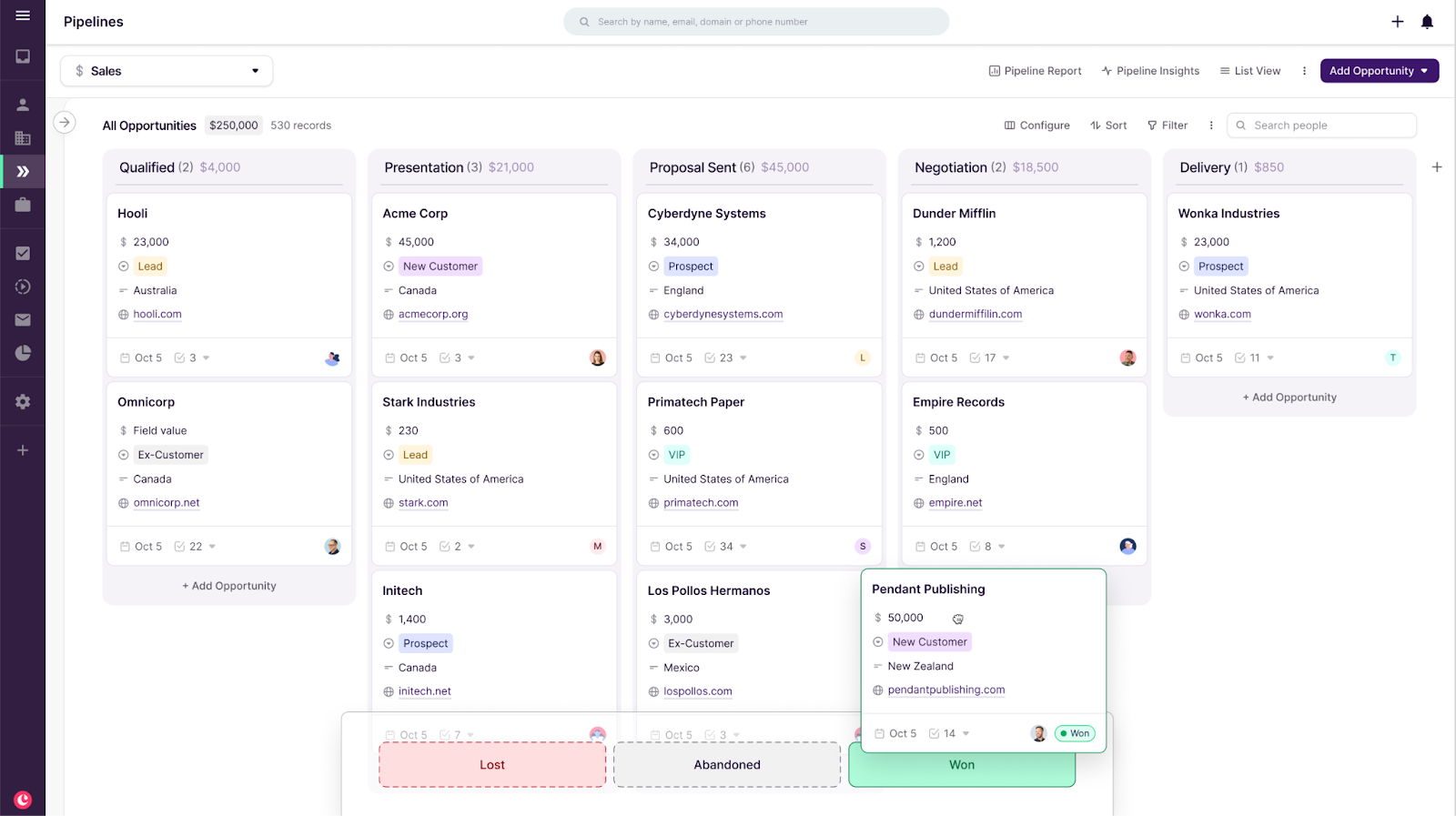Open Contacts person icon in sidebar
Viewport: 1456px width, 816px height.
(x=23, y=105)
